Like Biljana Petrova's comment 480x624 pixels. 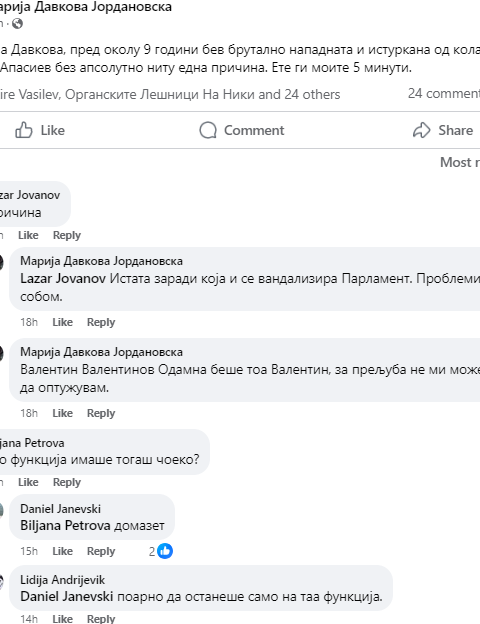click(x=28, y=482)
